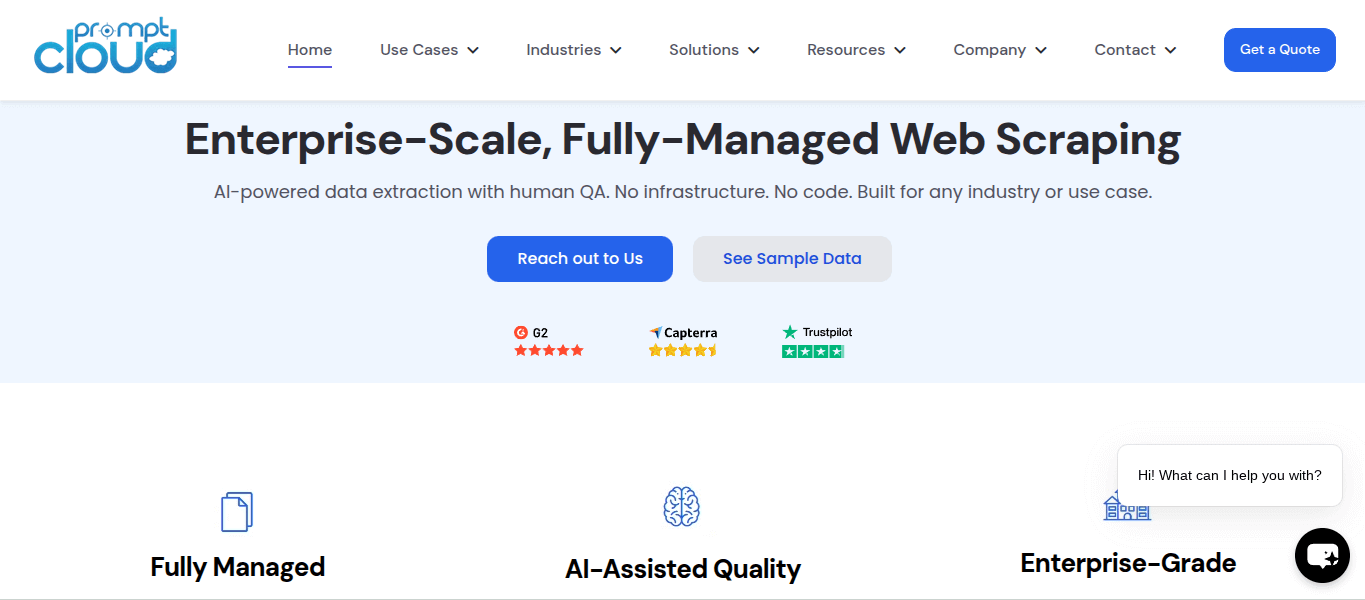Expand the Resources menu chevron

pyautogui.click(x=900, y=50)
